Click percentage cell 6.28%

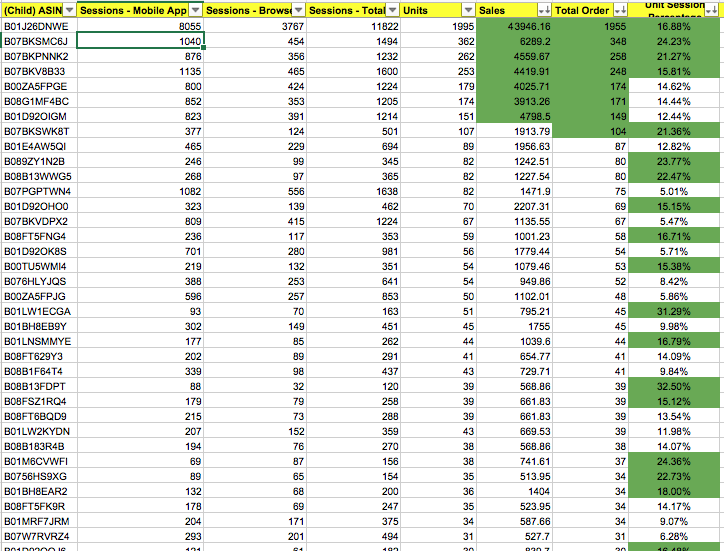click(674, 537)
